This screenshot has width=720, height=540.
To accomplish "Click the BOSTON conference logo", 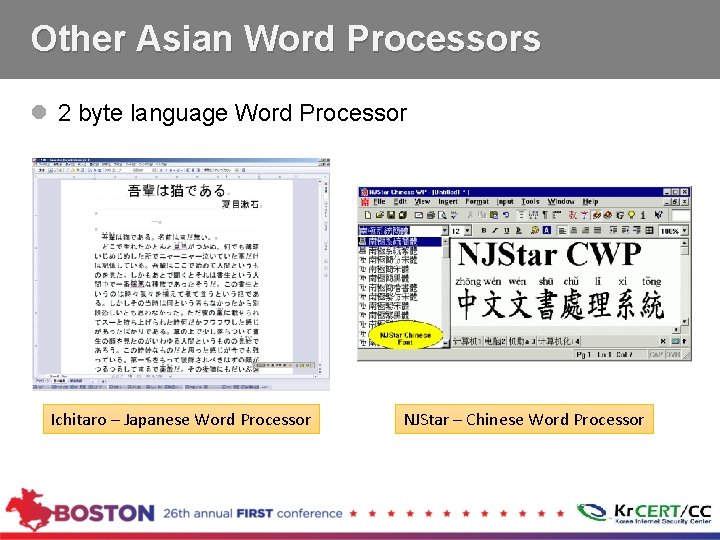I will [x=80, y=511].
